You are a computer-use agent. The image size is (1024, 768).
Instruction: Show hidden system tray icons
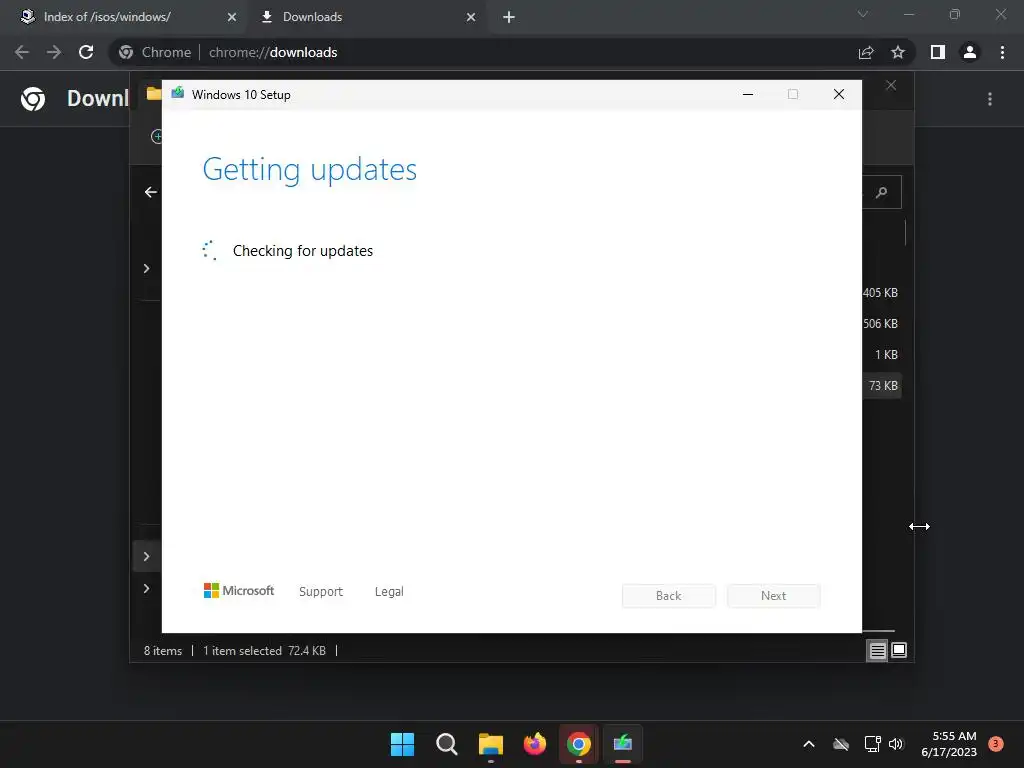click(808, 744)
